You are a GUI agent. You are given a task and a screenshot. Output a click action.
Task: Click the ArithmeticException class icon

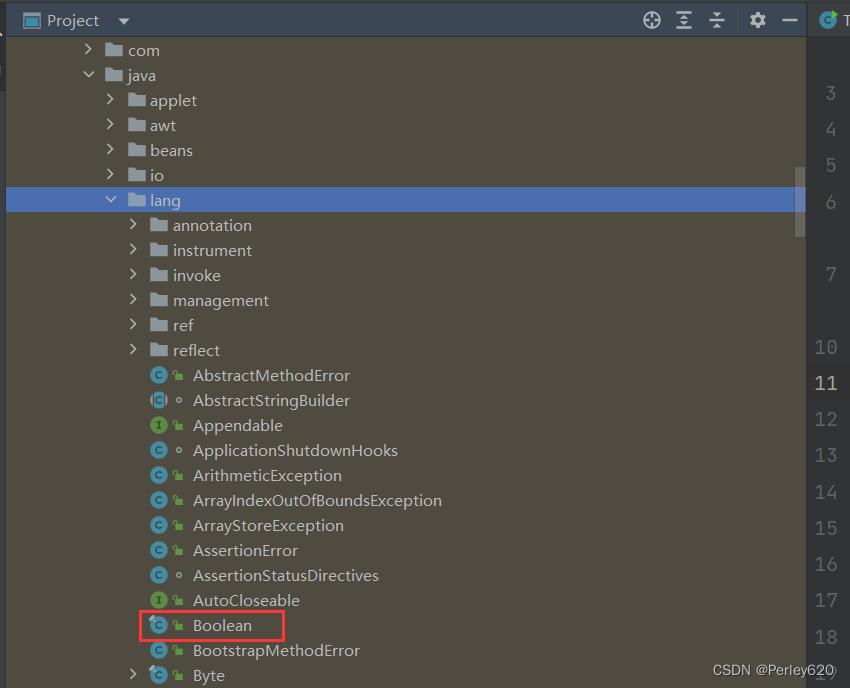pyautogui.click(x=158, y=475)
